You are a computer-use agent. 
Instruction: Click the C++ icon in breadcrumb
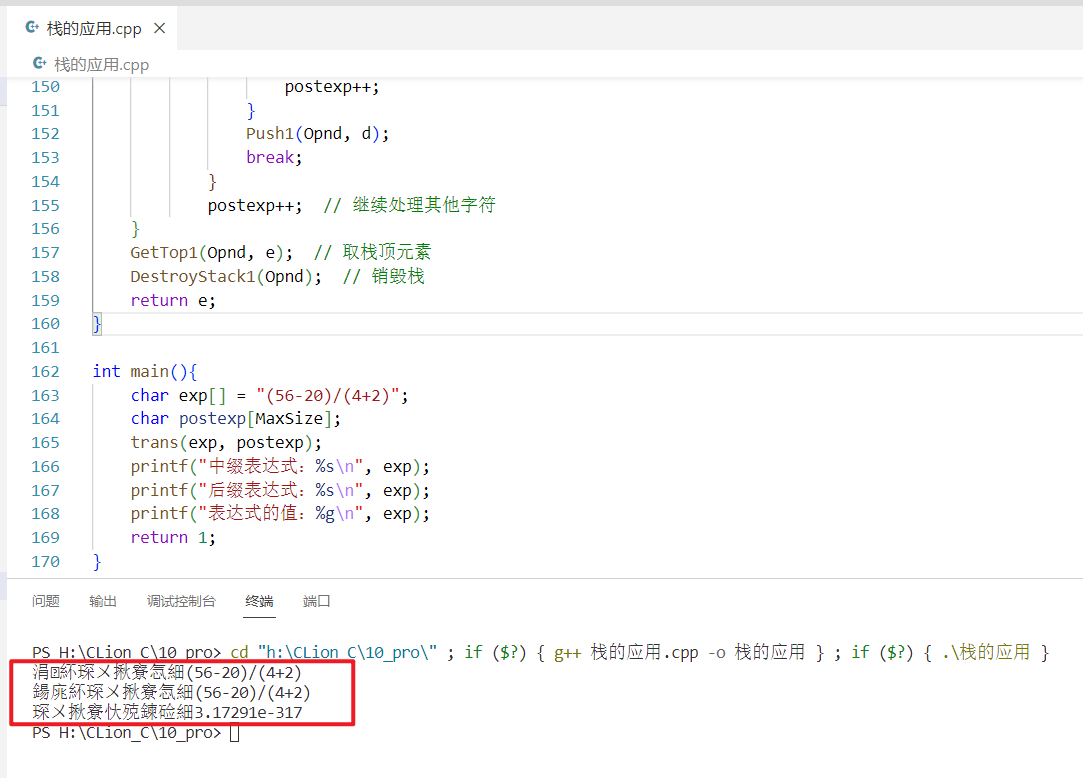click(40, 64)
